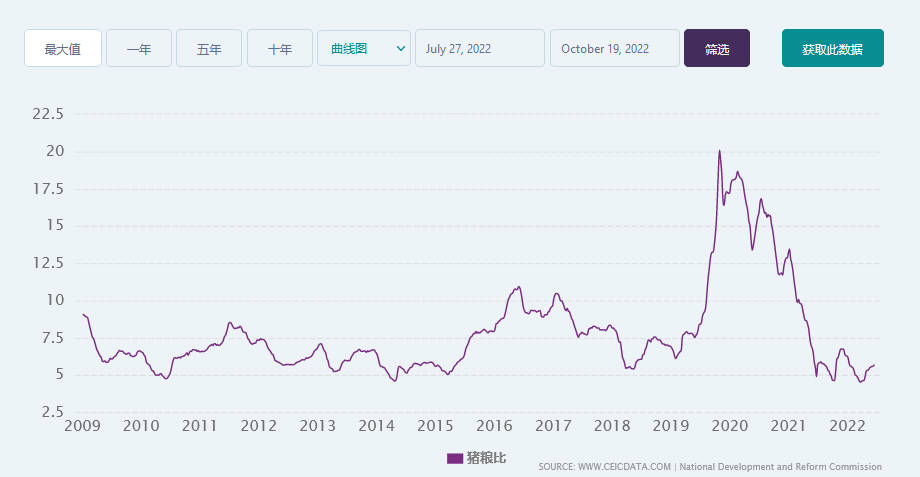Image resolution: width=920 pixels, height=477 pixels.
Task: Click the July 27, 2022 start date field
Action: [x=480, y=48]
